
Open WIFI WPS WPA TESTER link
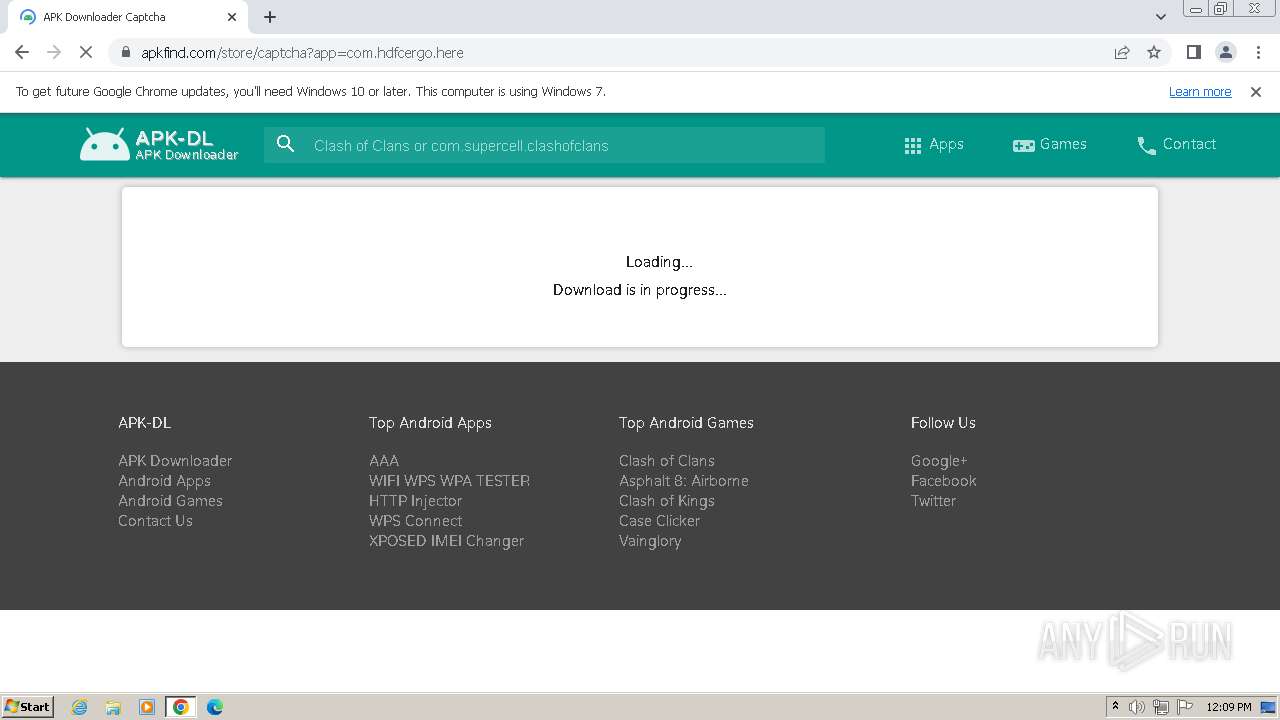point(449,481)
